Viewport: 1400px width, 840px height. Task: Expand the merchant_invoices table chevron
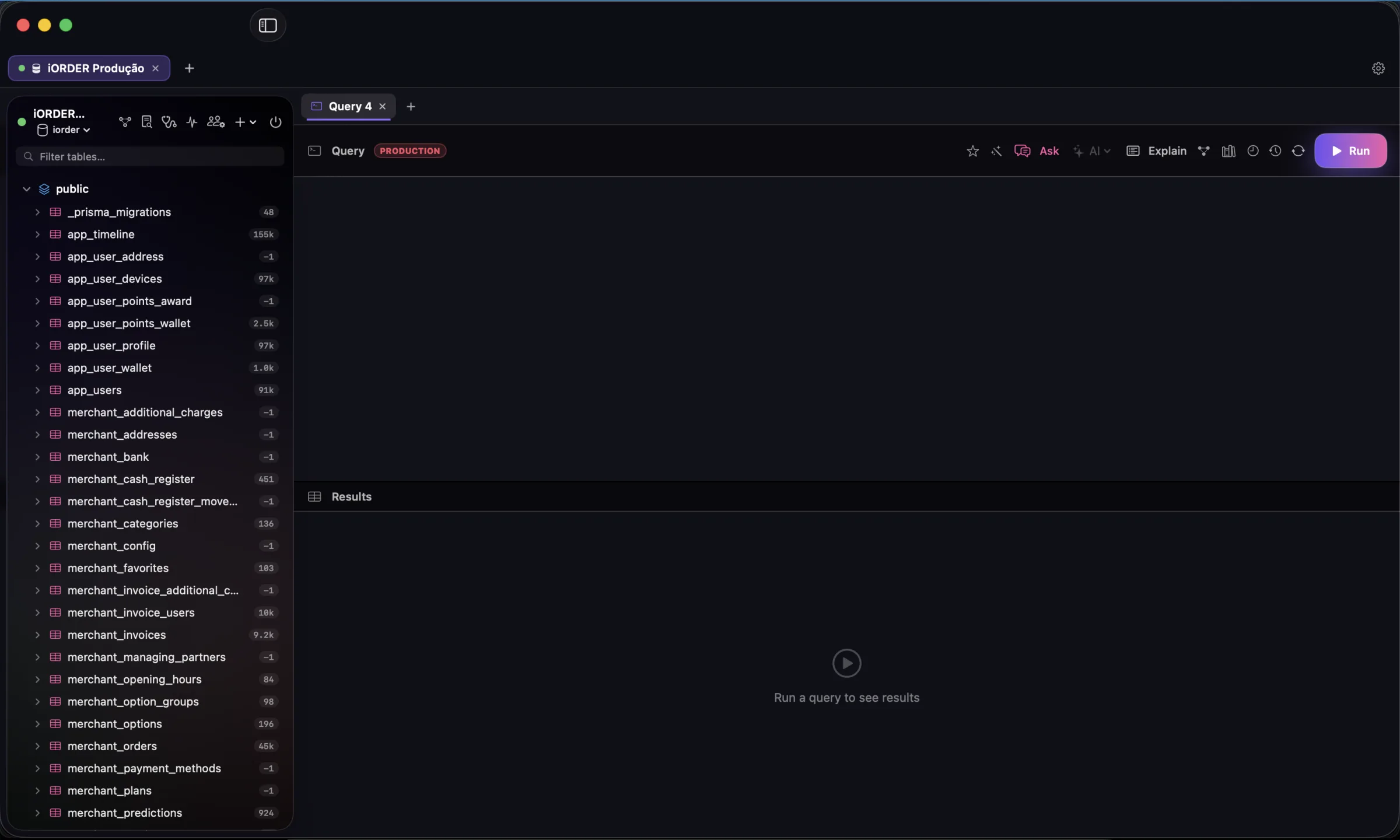tap(37, 635)
